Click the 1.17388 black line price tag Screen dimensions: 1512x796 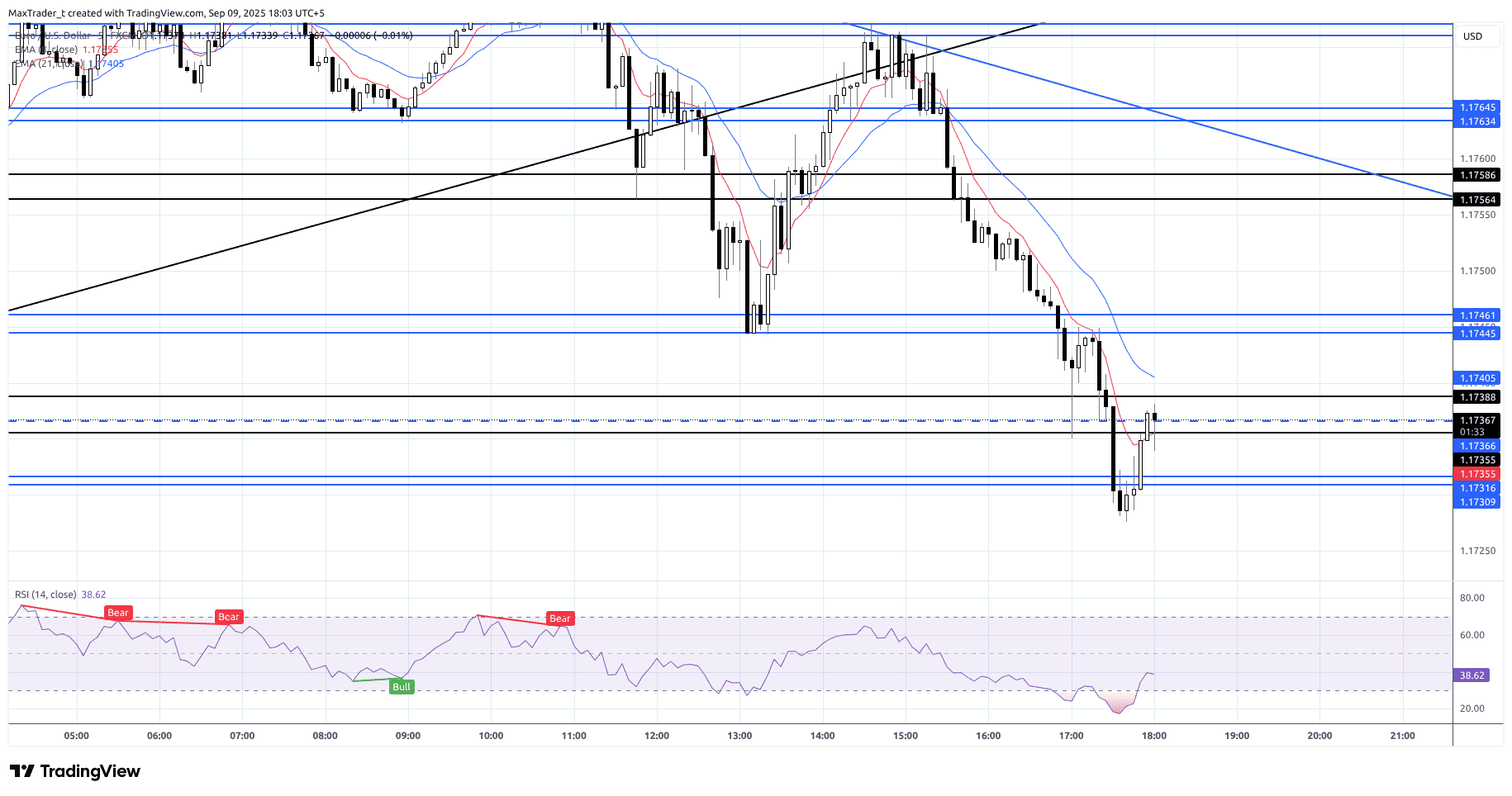point(1476,397)
